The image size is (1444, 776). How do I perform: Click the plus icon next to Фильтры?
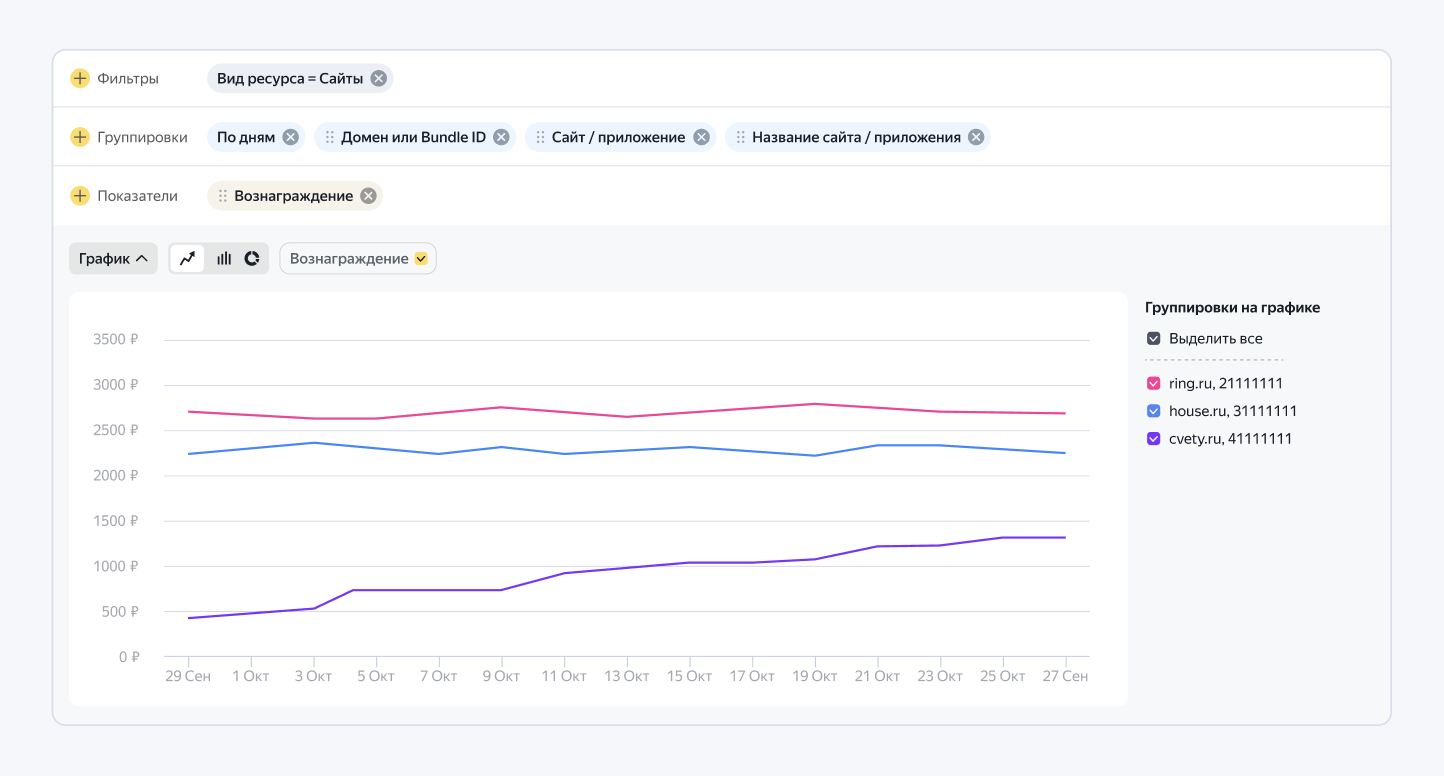click(x=80, y=78)
